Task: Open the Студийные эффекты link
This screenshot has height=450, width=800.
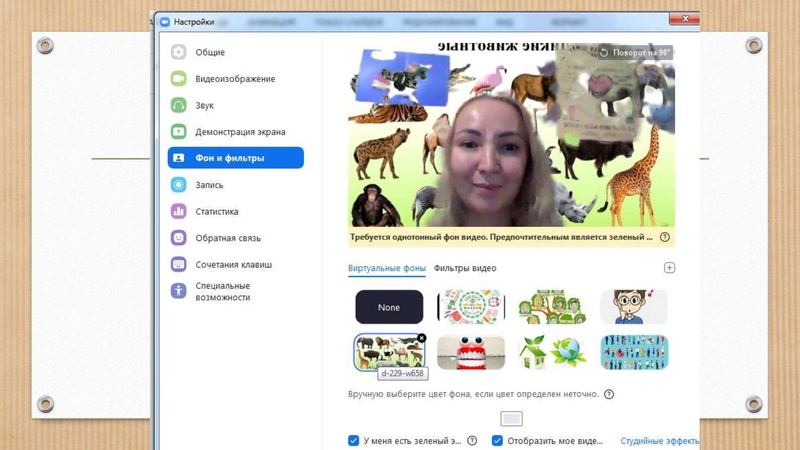Action: point(659,440)
